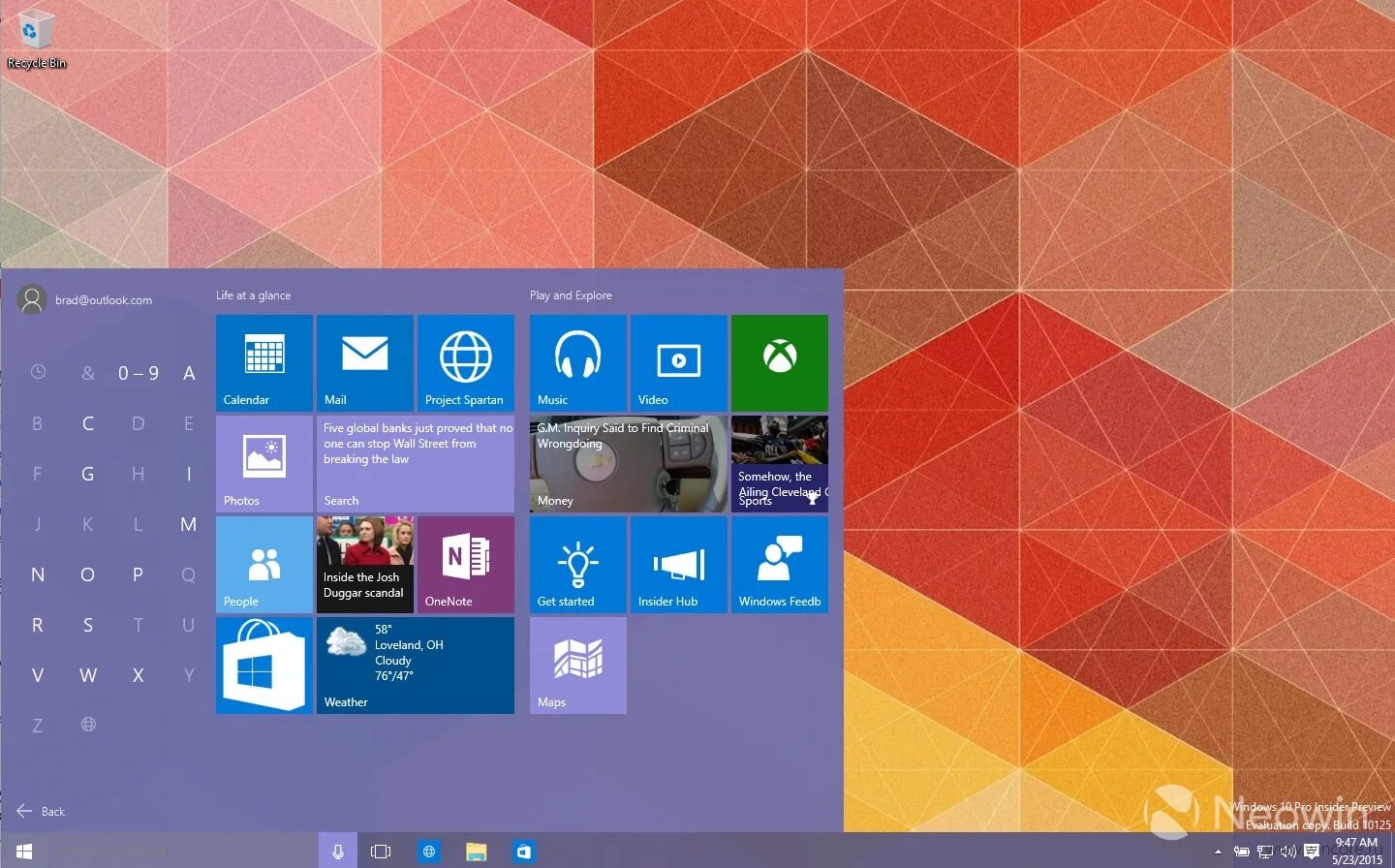The height and width of the screenshot is (868, 1395).
Task: Open the Action Center notifications icon
Action: click(x=1312, y=852)
